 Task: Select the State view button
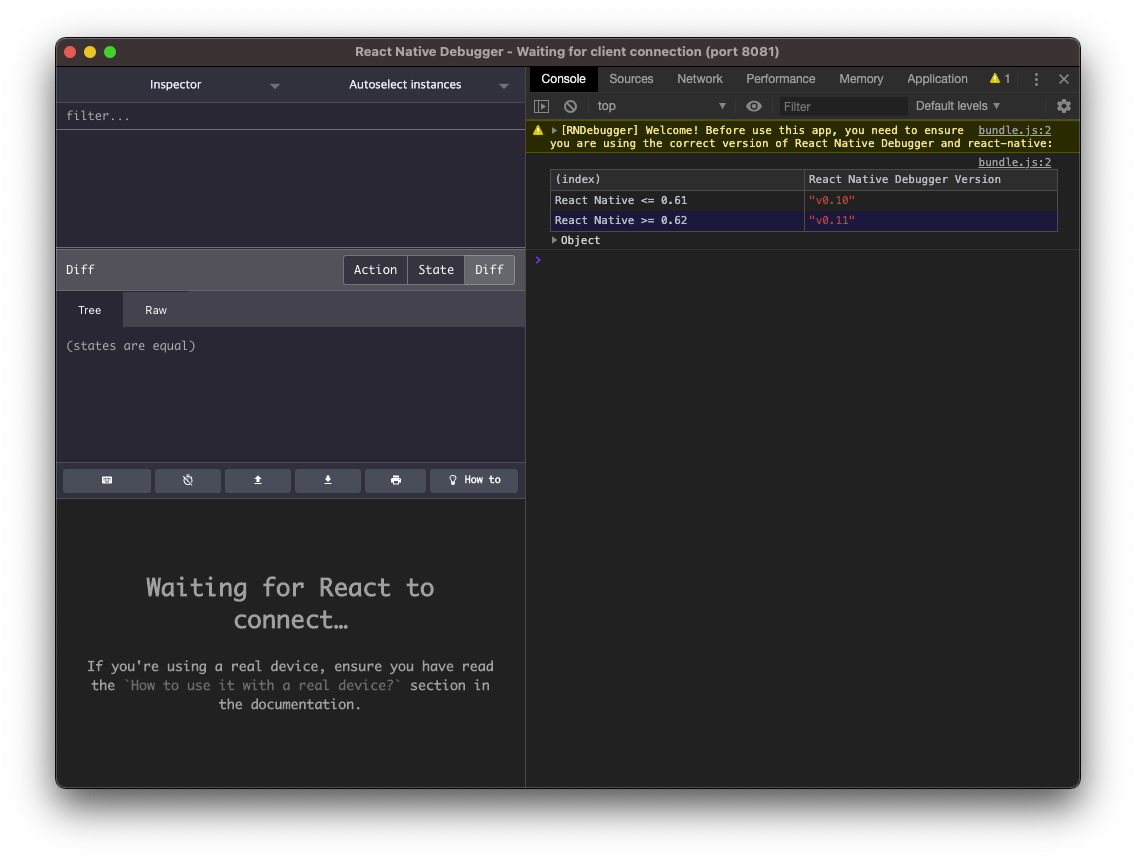(x=436, y=269)
